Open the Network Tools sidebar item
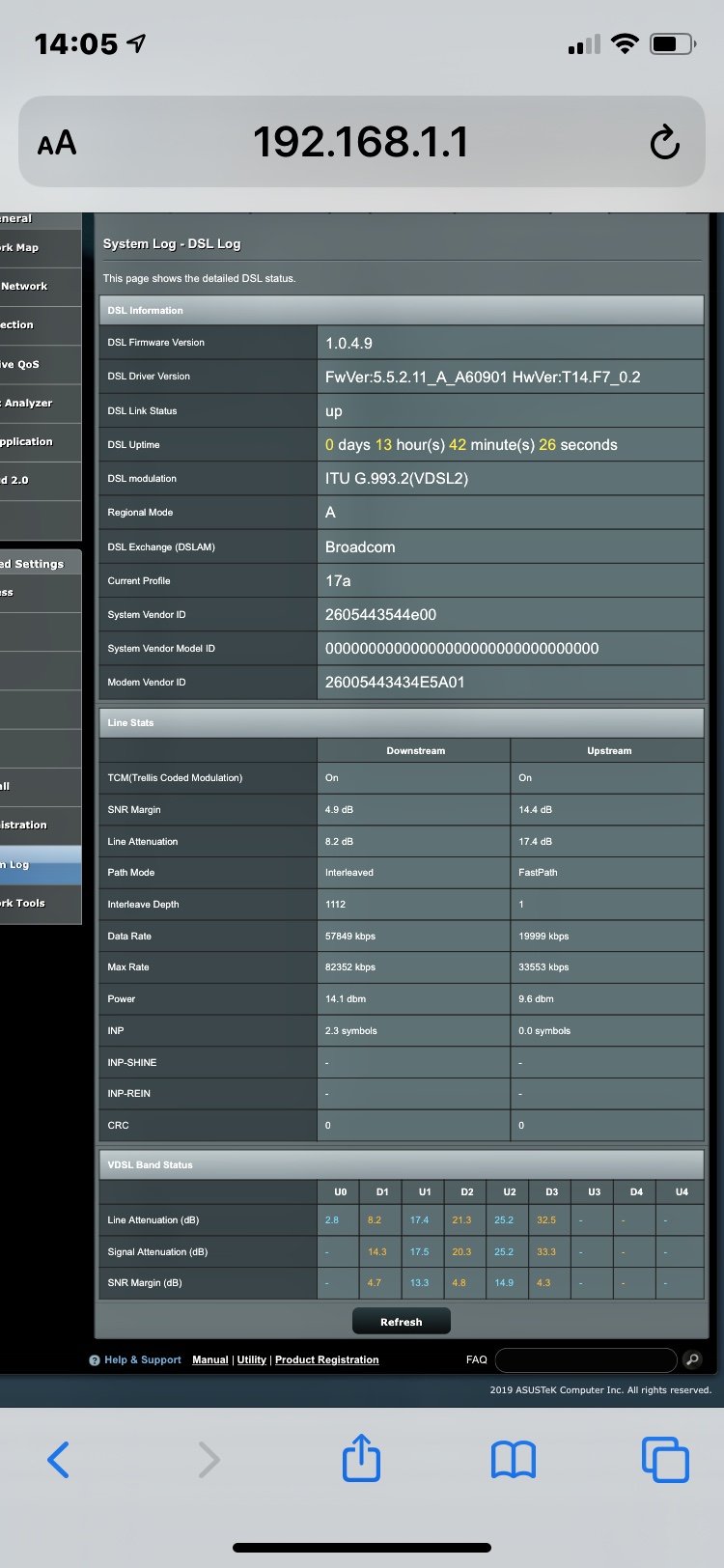The height and width of the screenshot is (1568, 724). pos(29,904)
